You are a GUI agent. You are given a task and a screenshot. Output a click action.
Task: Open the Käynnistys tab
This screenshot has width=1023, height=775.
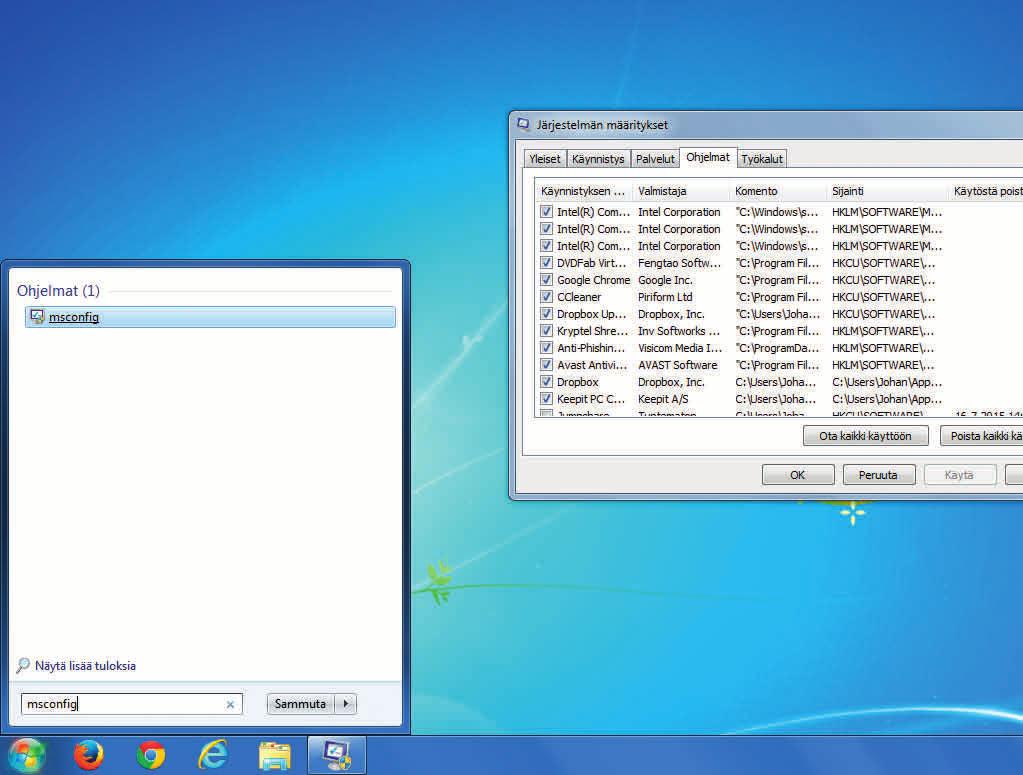click(x=598, y=159)
